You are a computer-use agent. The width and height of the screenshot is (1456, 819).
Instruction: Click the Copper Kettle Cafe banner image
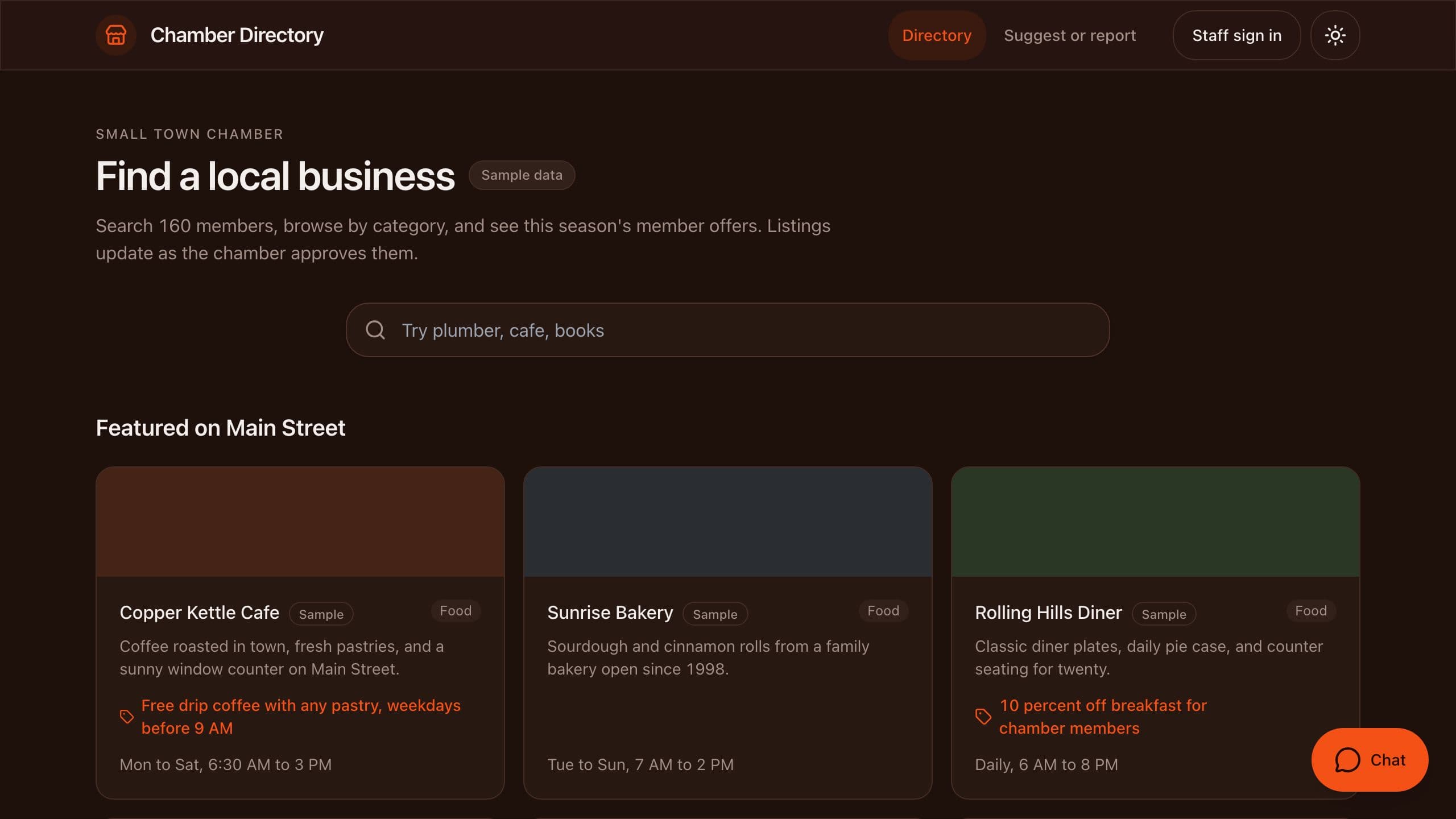[300, 522]
